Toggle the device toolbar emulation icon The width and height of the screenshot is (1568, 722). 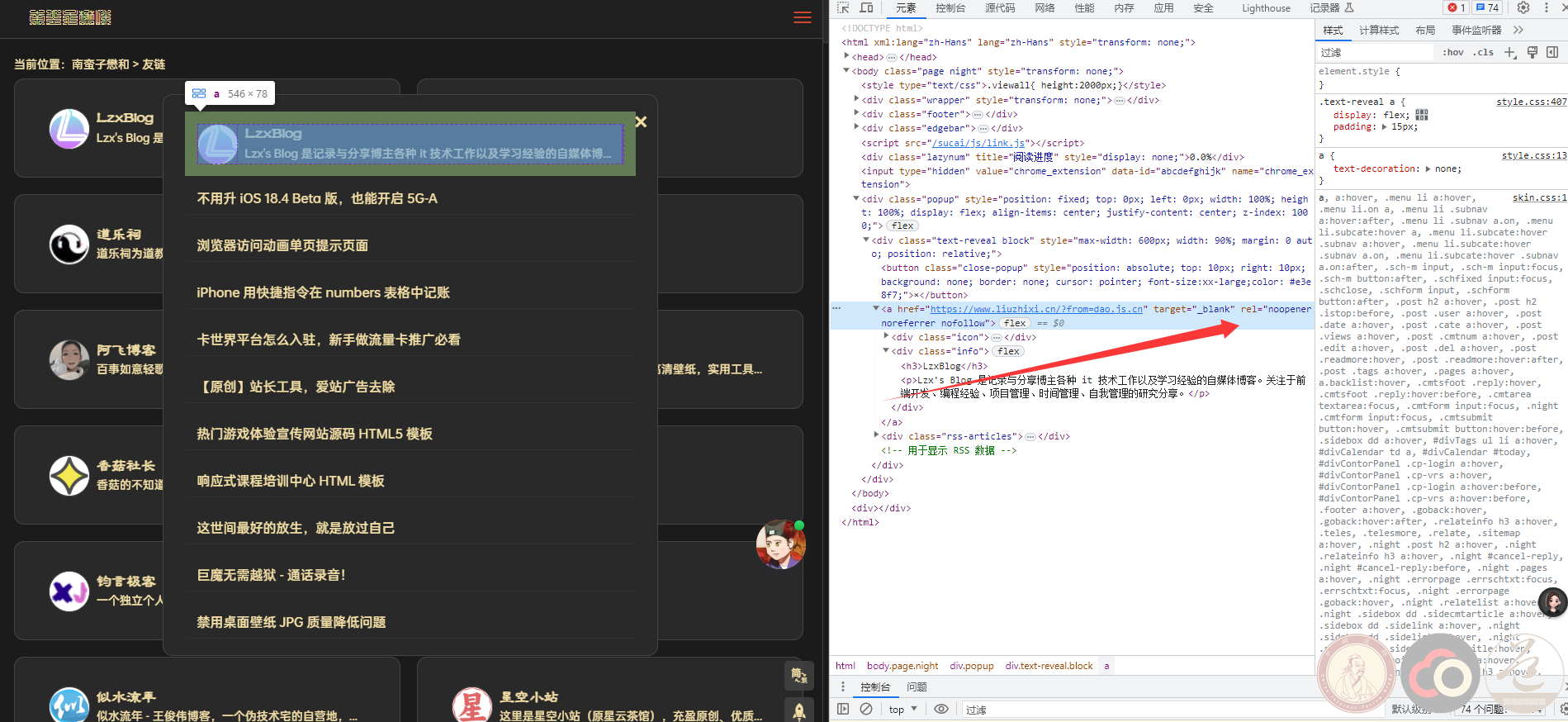click(x=866, y=8)
